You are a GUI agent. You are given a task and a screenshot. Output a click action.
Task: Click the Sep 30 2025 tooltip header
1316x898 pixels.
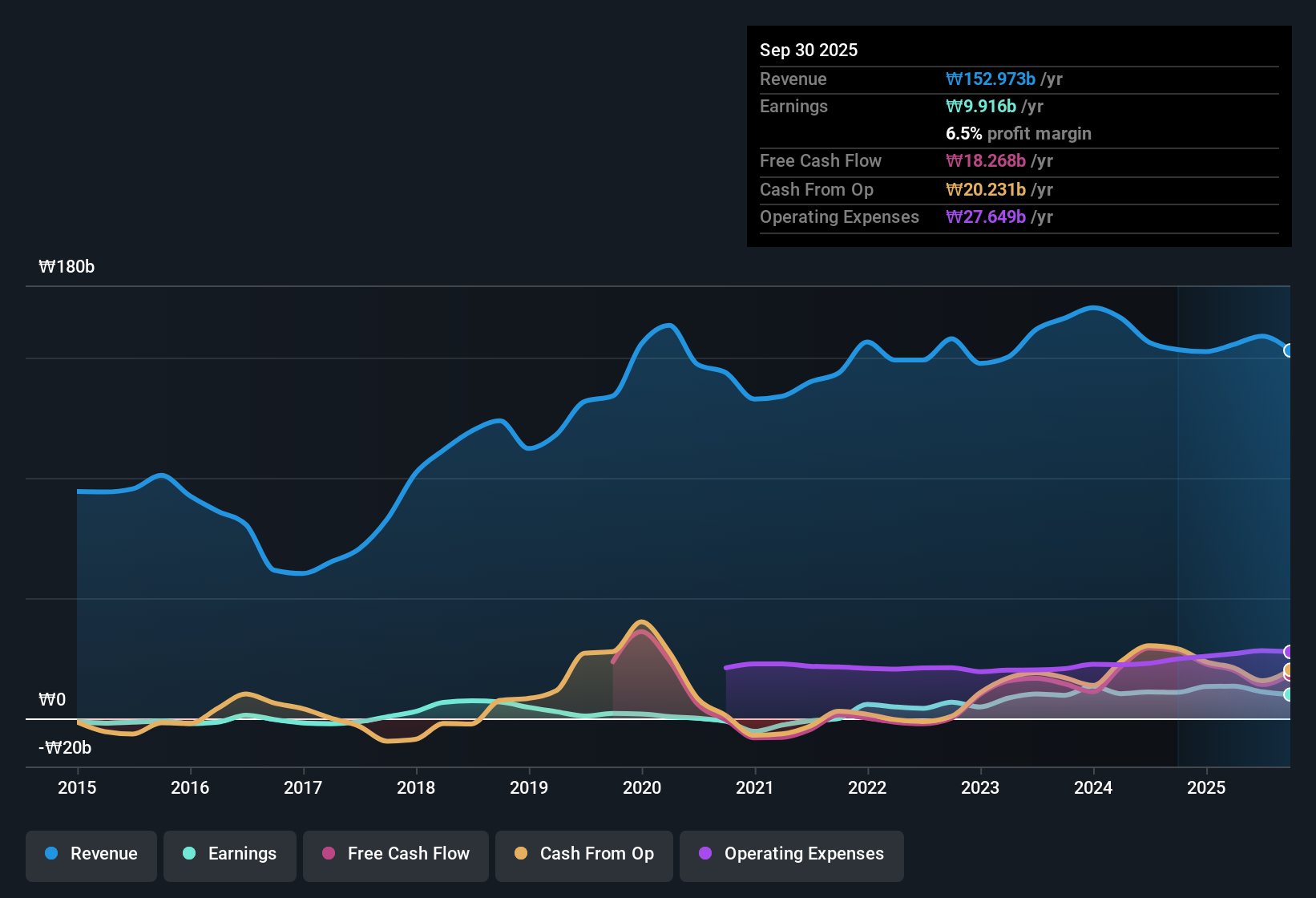[809, 50]
